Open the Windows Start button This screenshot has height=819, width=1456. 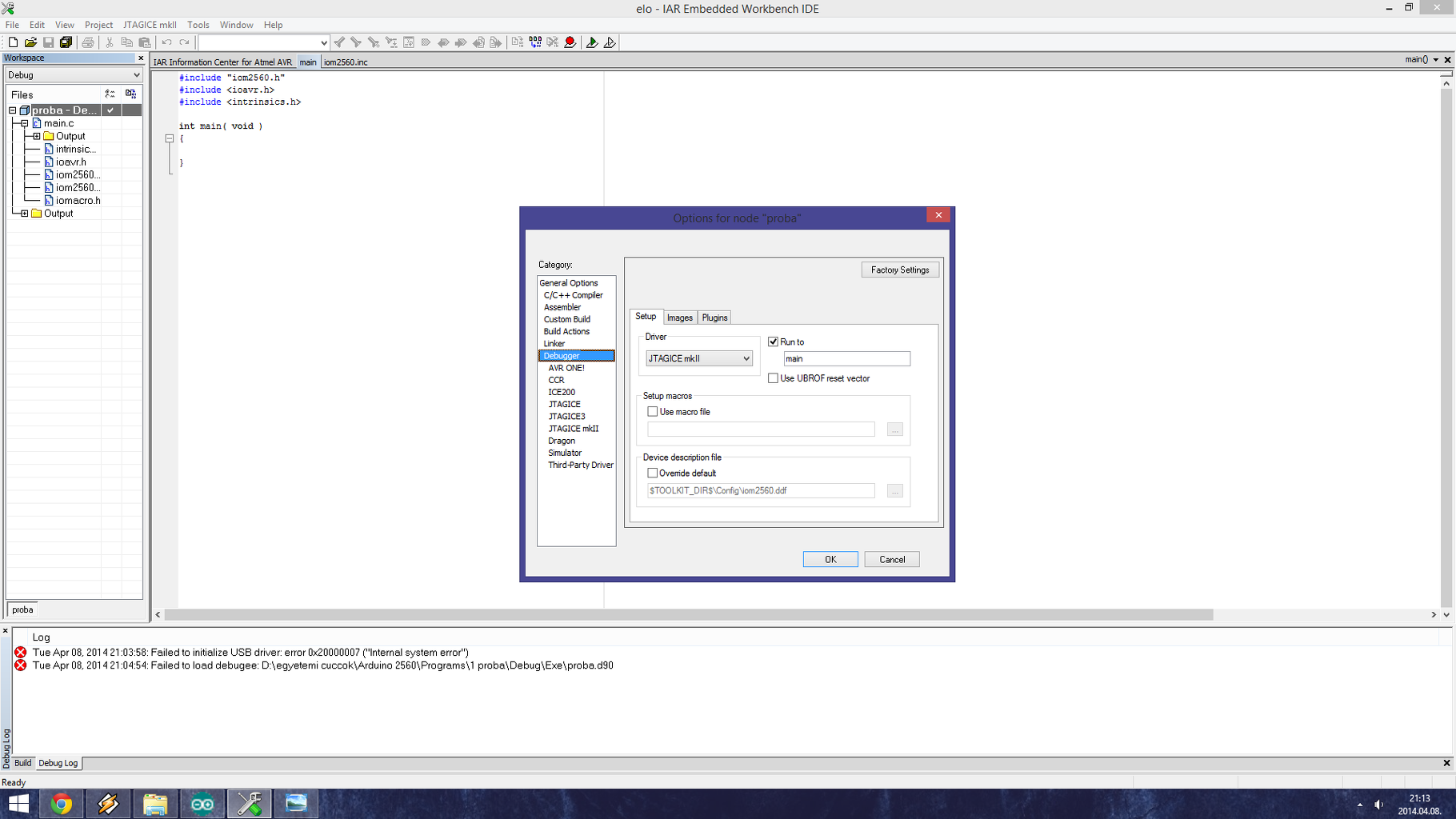(18, 804)
